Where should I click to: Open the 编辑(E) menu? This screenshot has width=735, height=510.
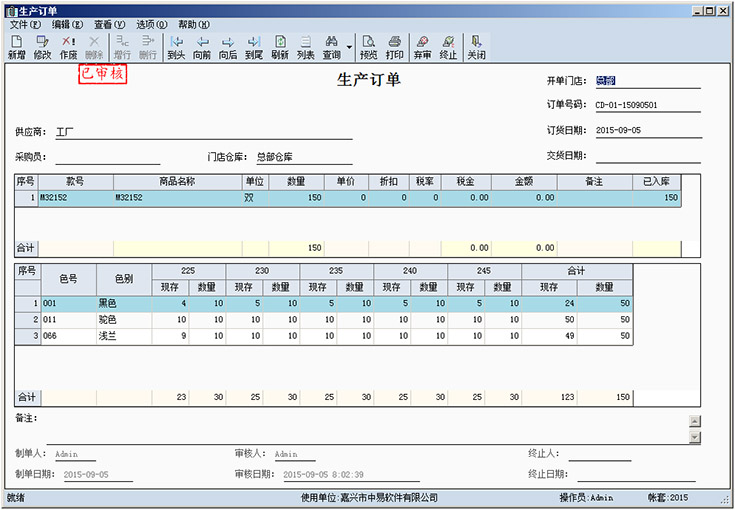[x=68, y=24]
